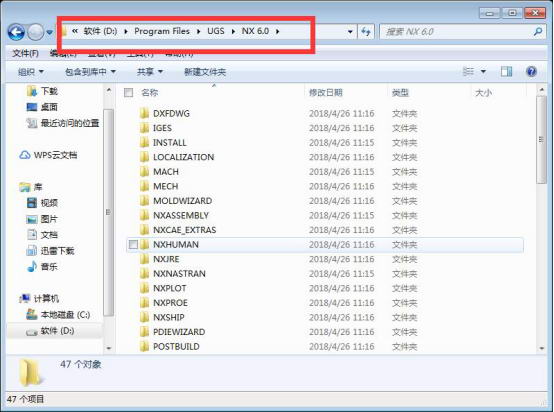Click the file list vertical scrollbar thumb
Image resolution: width=554 pixels, height=412 pixels.
pos(541,140)
